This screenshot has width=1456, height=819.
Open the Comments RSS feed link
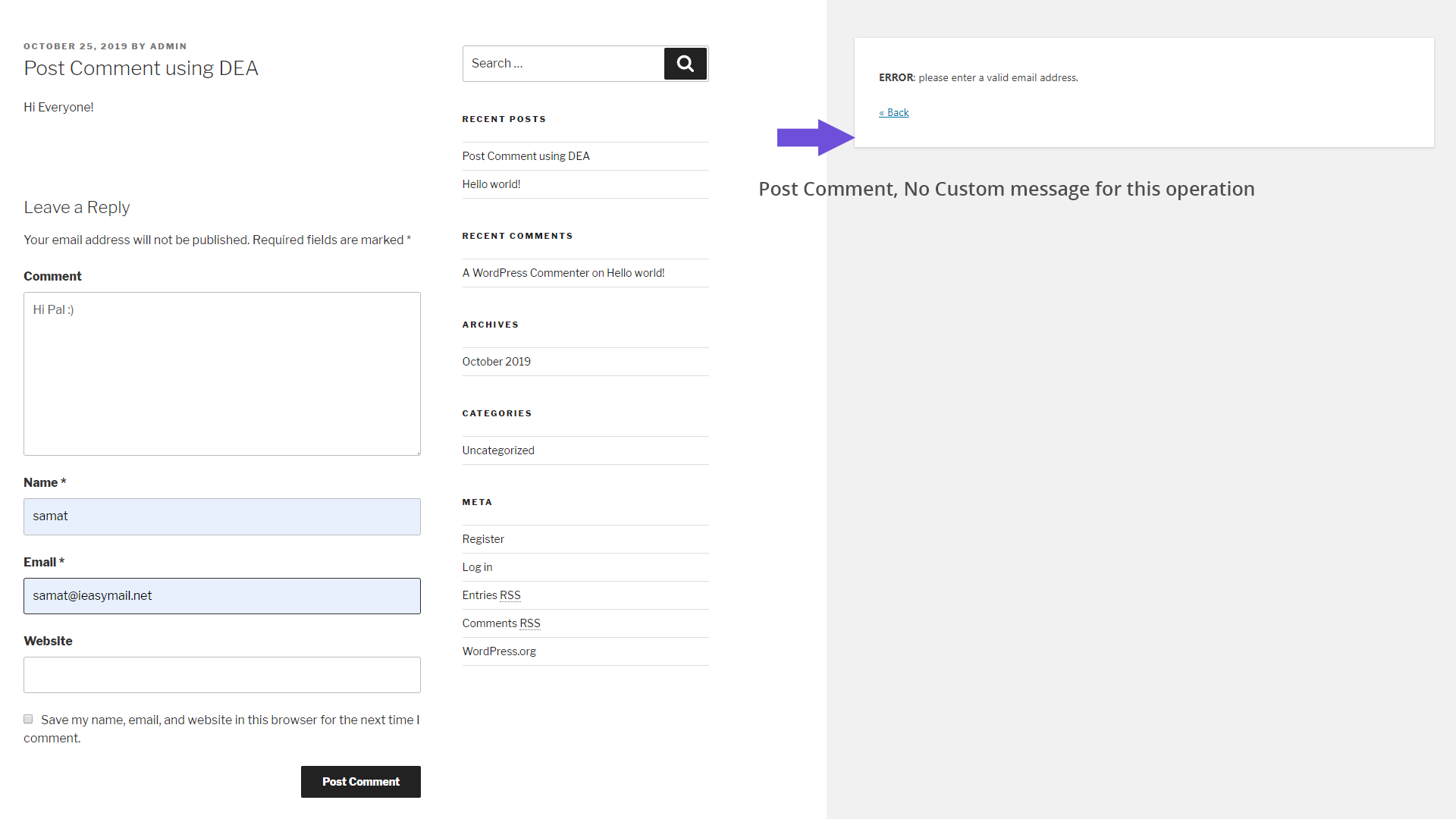click(501, 623)
